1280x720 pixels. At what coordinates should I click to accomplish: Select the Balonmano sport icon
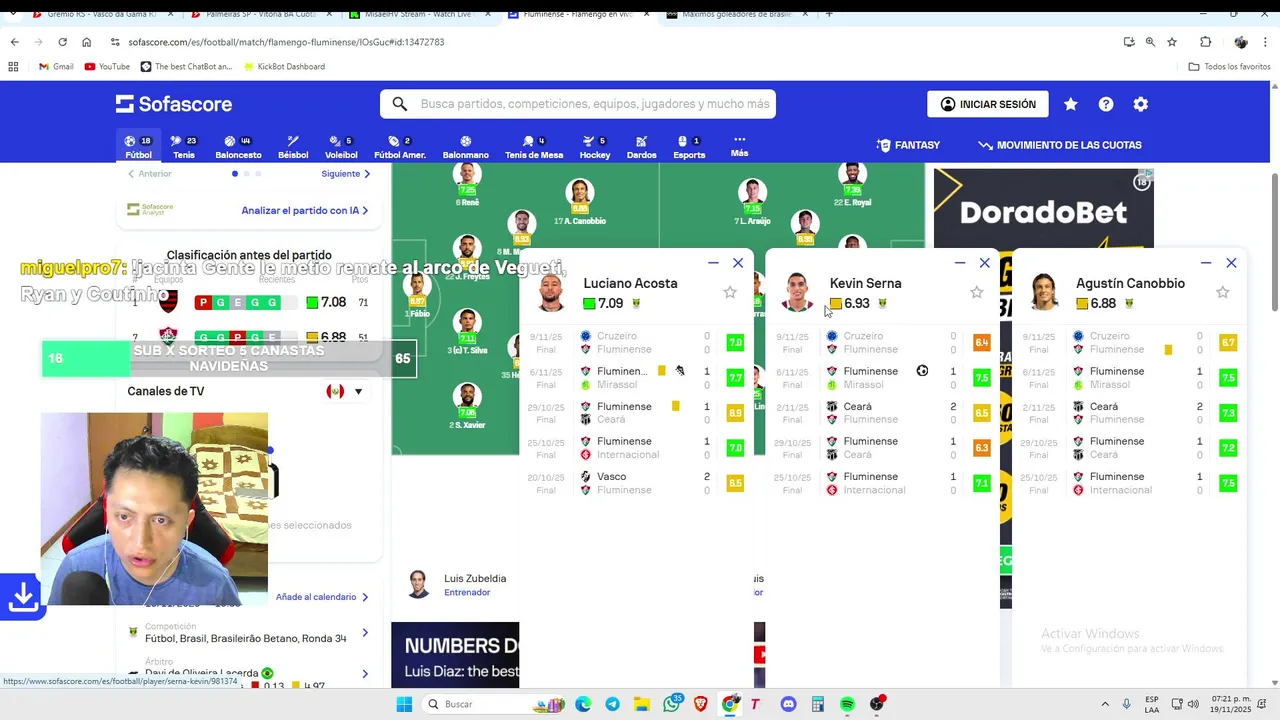pos(465,147)
